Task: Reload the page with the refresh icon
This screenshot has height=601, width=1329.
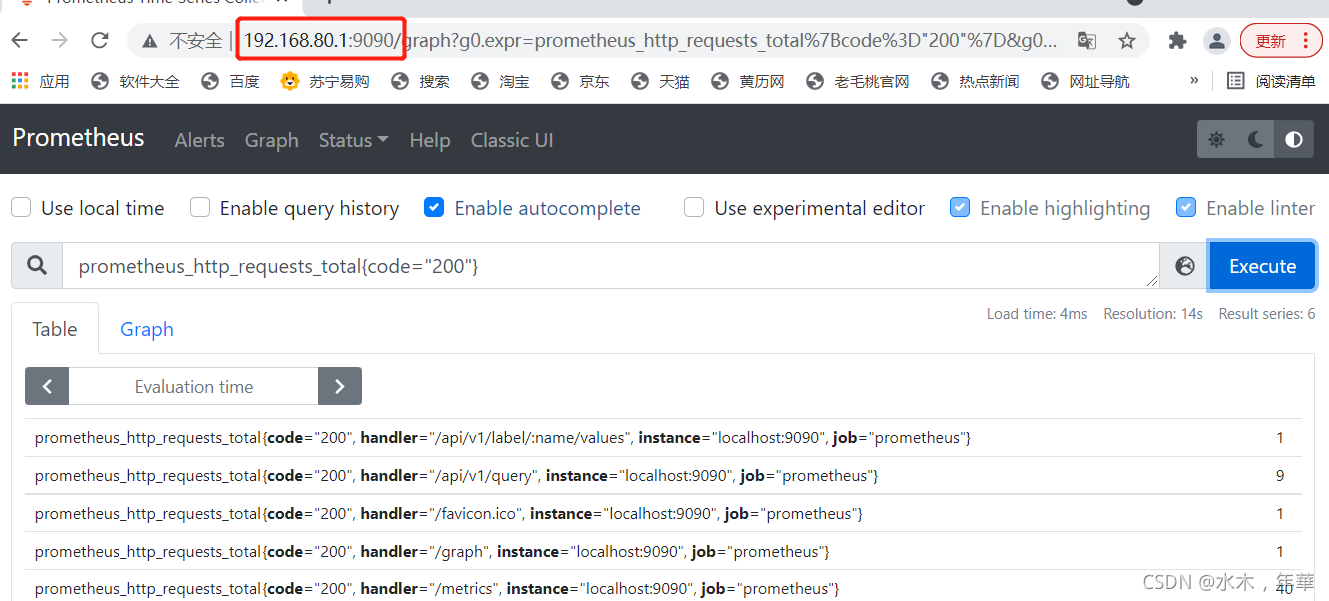Action: 100,41
